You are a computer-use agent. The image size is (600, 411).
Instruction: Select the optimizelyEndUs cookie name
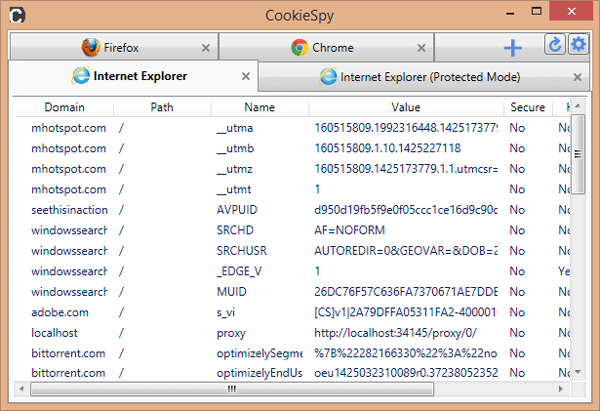259,373
